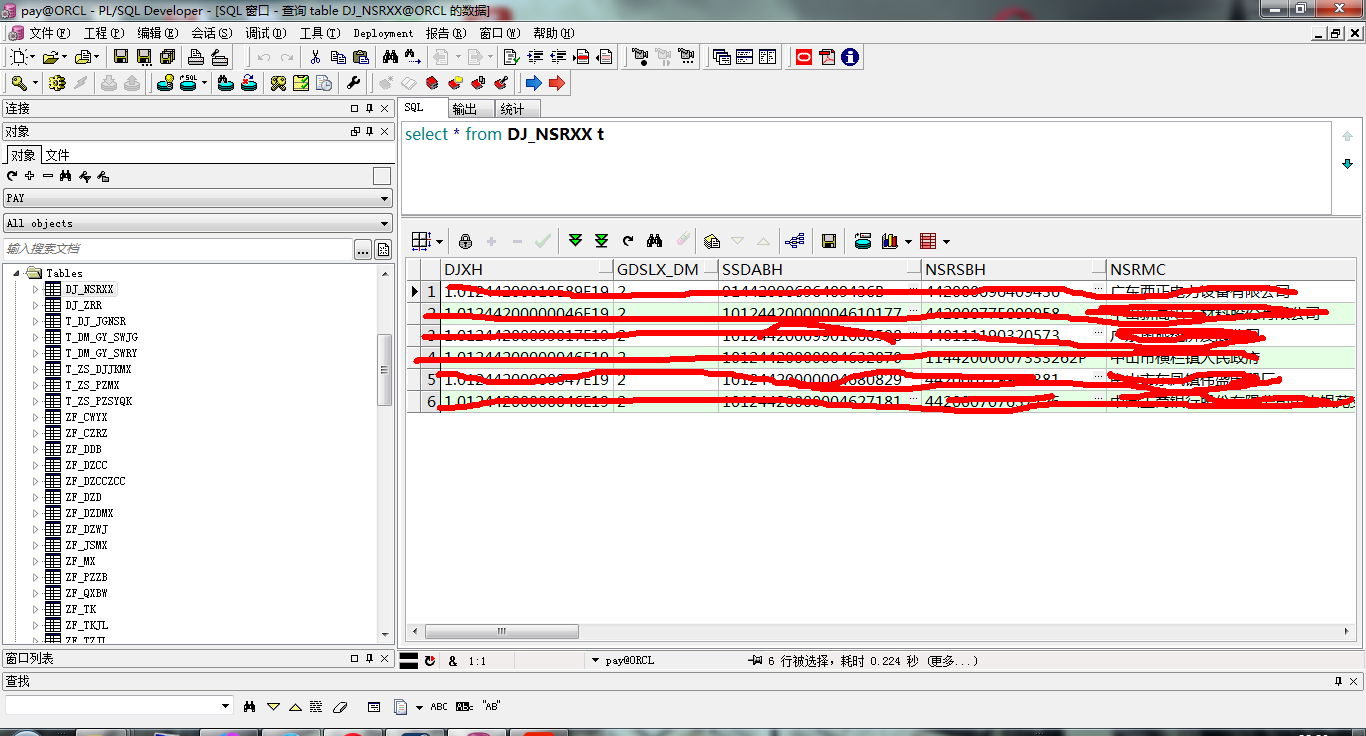Image resolution: width=1366 pixels, height=736 pixels.
Task: Open the single record view tree icon
Action: tap(795, 241)
